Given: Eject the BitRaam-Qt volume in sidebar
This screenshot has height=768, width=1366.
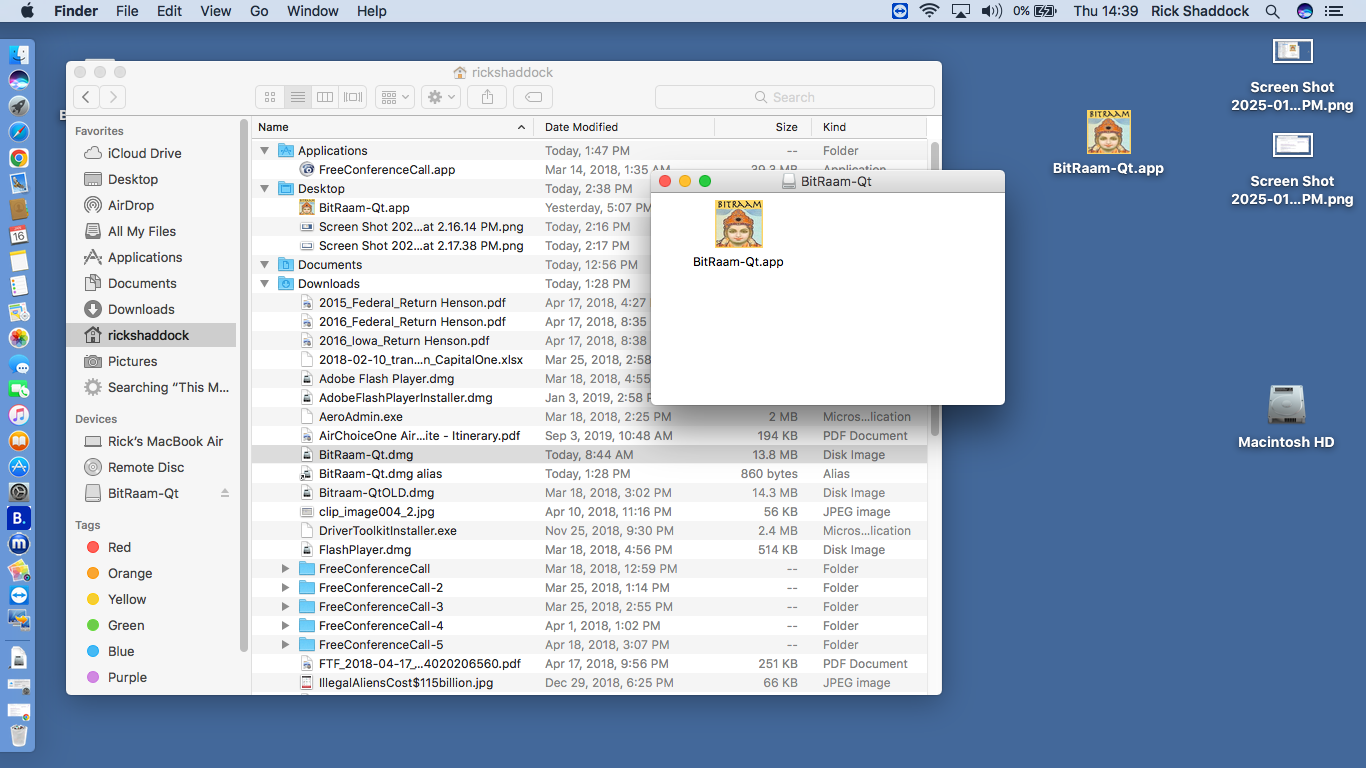Looking at the screenshot, I should tap(225, 493).
